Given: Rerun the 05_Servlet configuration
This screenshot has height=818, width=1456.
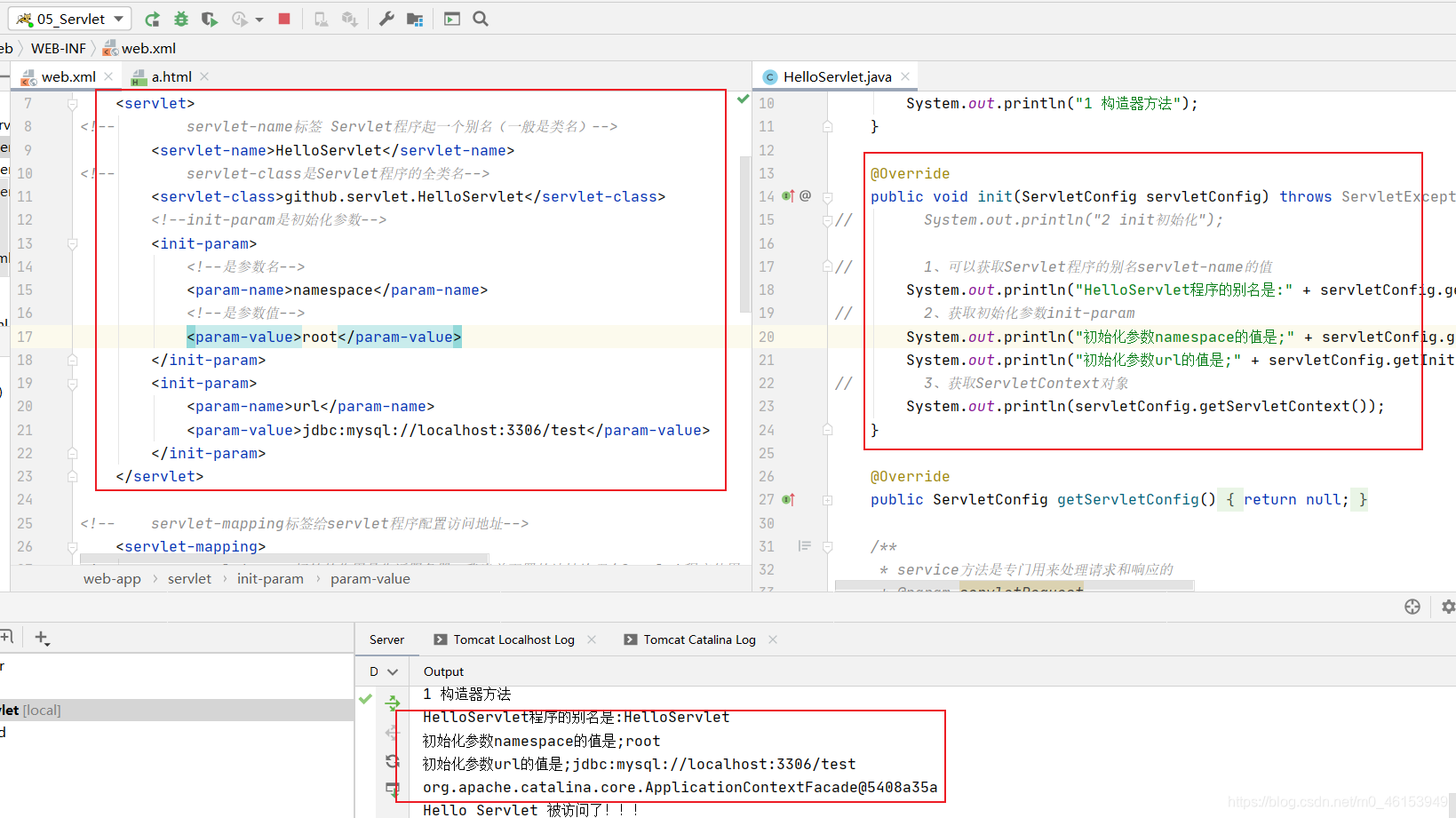Looking at the screenshot, I should 153,19.
